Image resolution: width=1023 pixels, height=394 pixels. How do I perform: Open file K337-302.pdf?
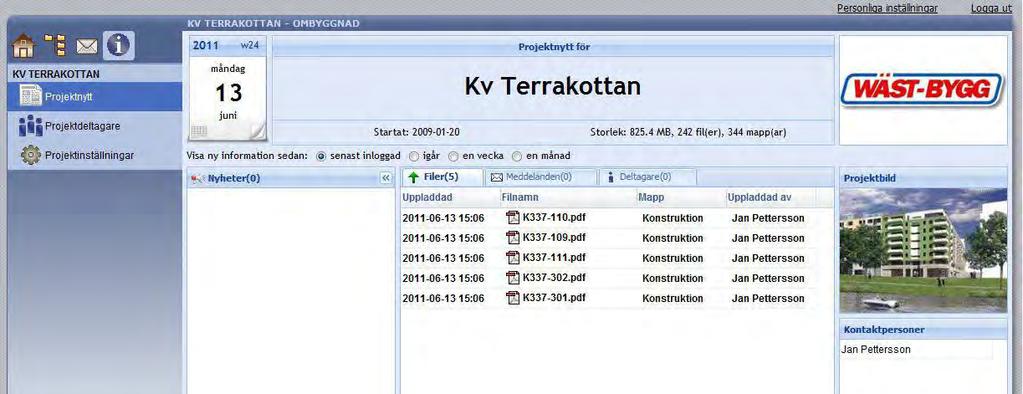[554, 277]
